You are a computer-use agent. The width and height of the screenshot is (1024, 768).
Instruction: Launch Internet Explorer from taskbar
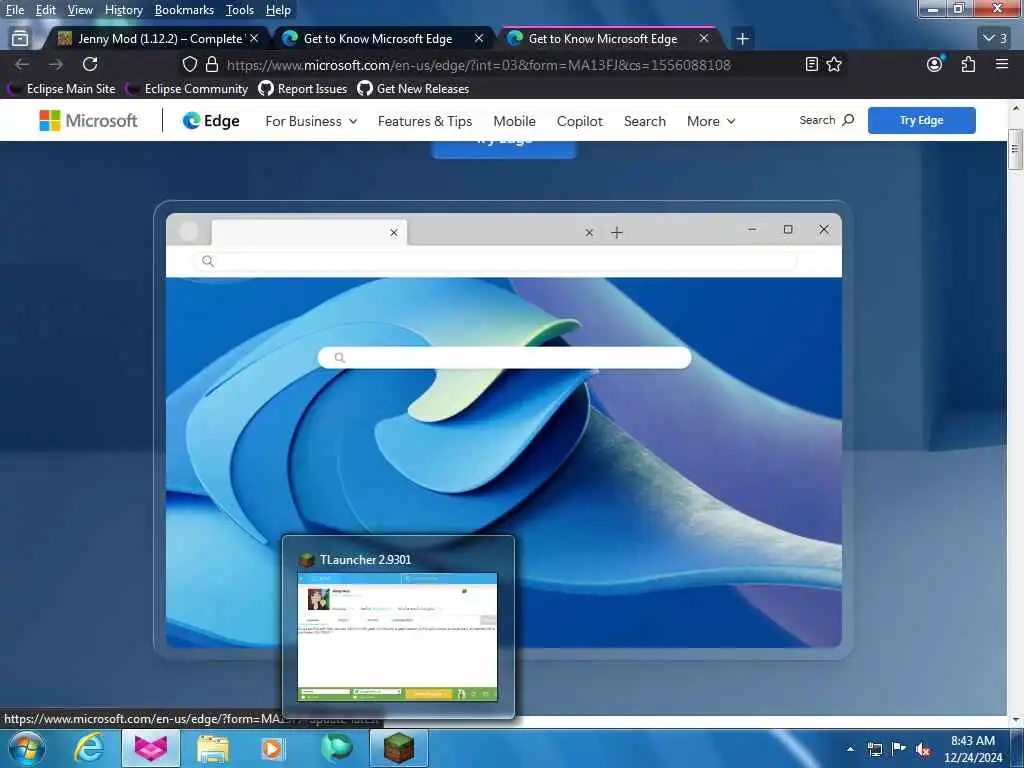coord(89,748)
